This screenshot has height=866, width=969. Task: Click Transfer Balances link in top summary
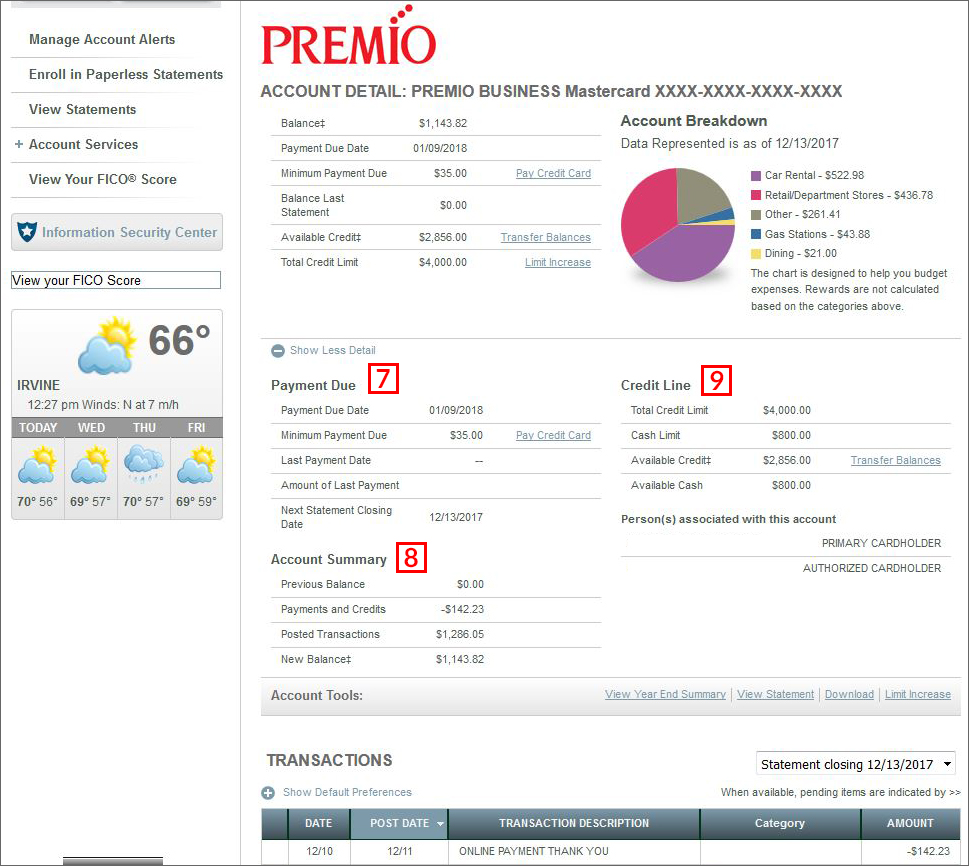546,237
